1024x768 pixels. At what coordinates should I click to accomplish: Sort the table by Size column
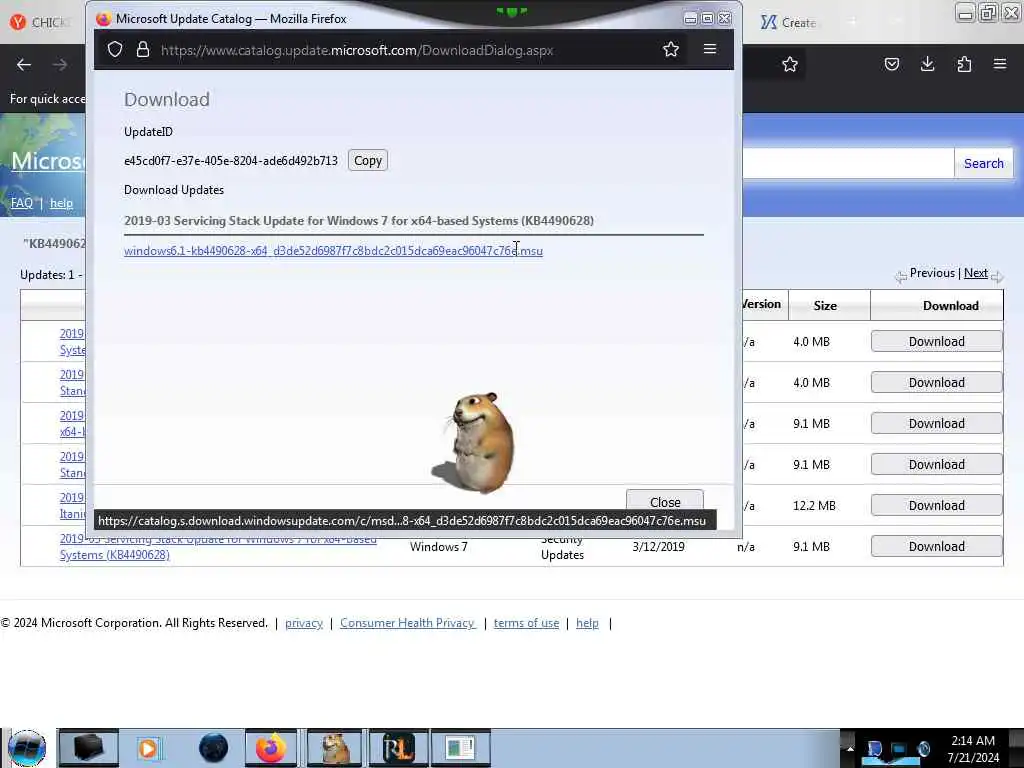tap(825, 306)
